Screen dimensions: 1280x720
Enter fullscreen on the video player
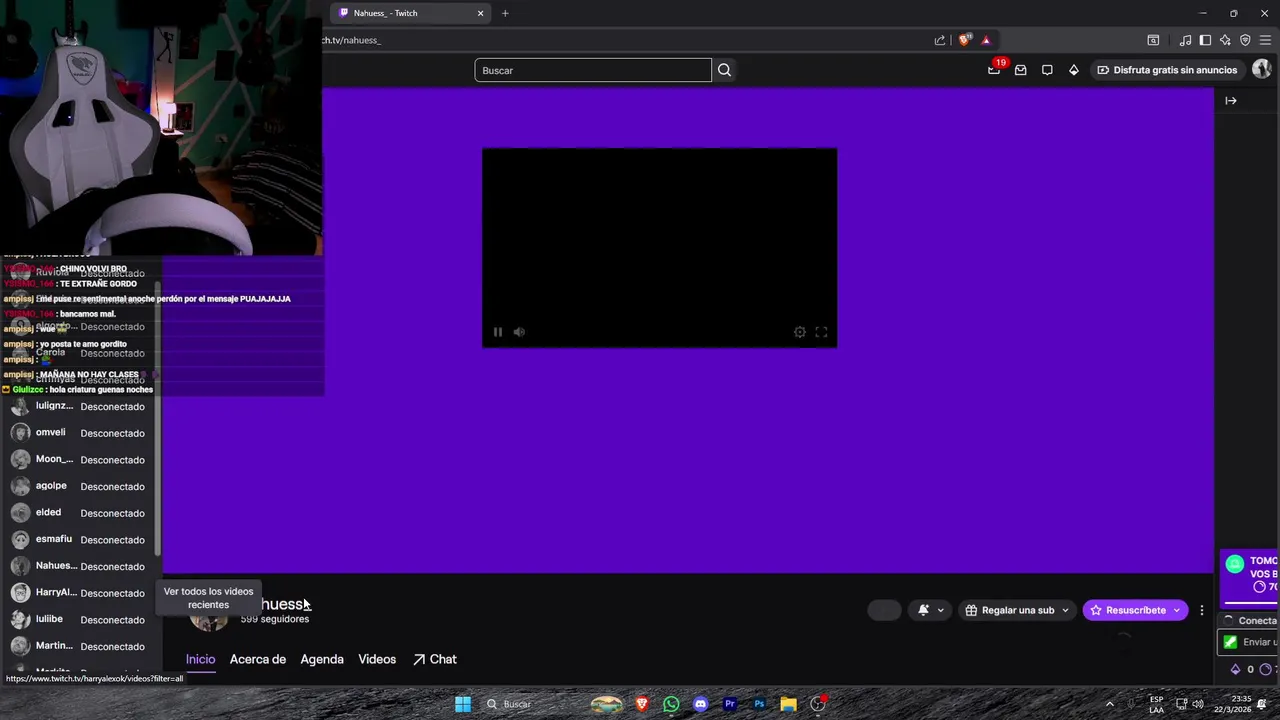821,332
